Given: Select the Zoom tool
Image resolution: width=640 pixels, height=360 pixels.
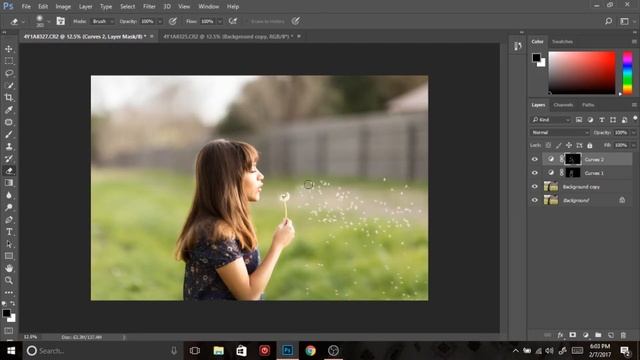Looking at the screenshot, I should [9, 280].
